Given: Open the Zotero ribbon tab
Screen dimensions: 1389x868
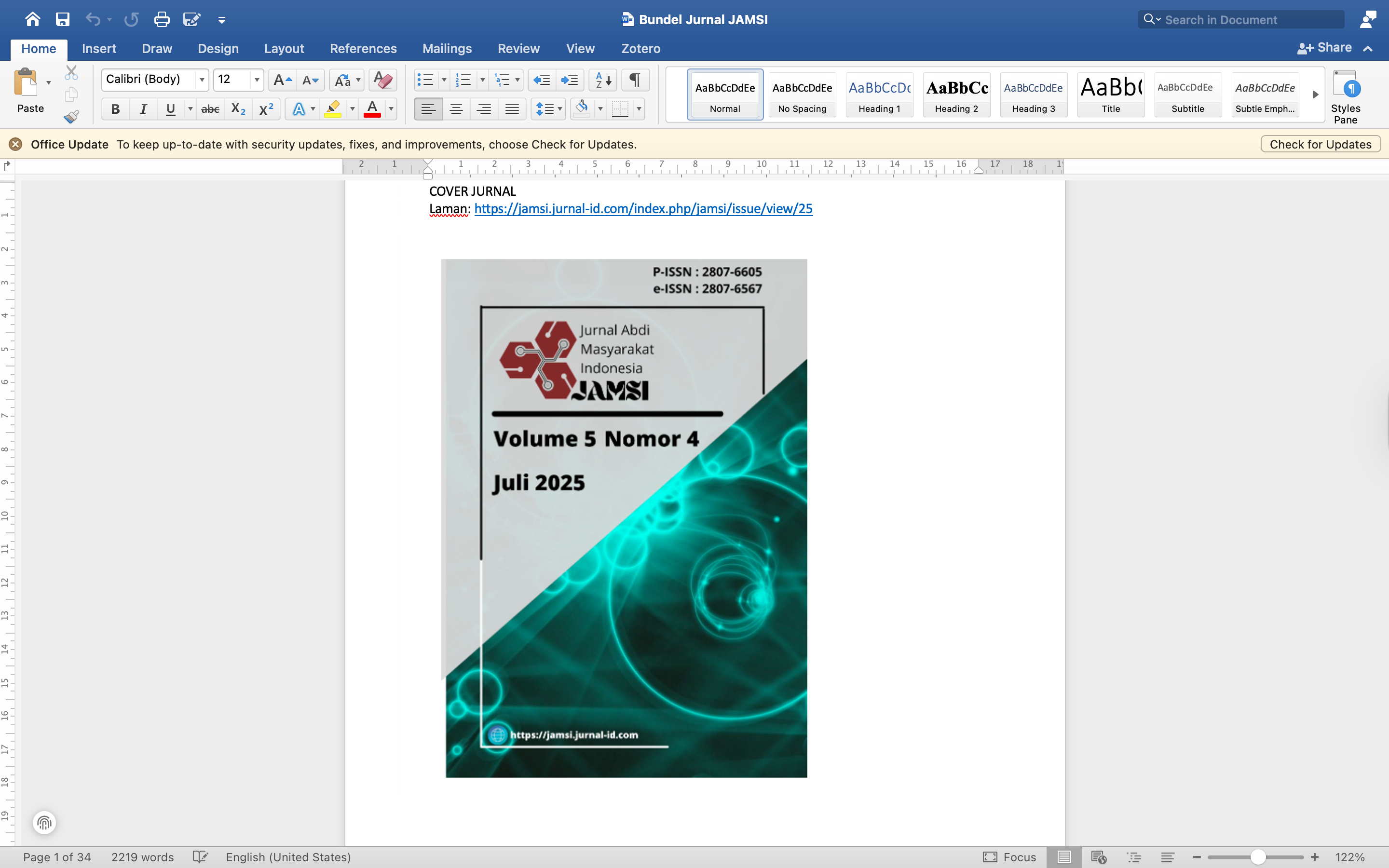Looking at the screenshot, I should [640, 49].
